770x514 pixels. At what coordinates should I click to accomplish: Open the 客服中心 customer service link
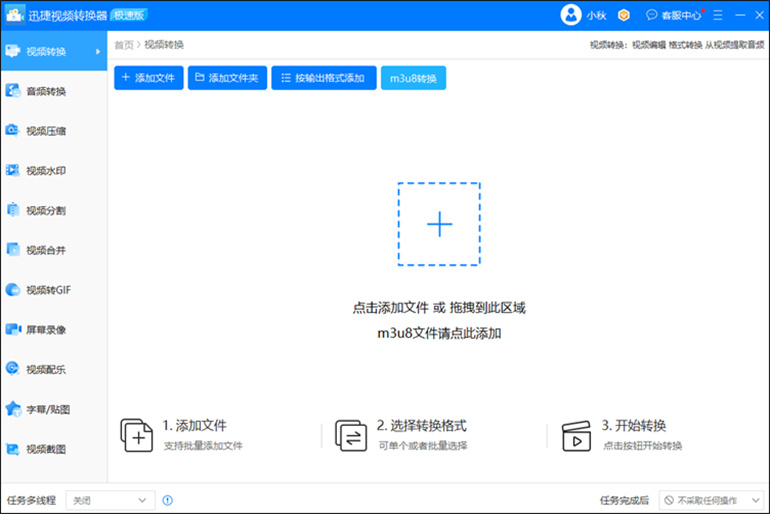(681, 16)
